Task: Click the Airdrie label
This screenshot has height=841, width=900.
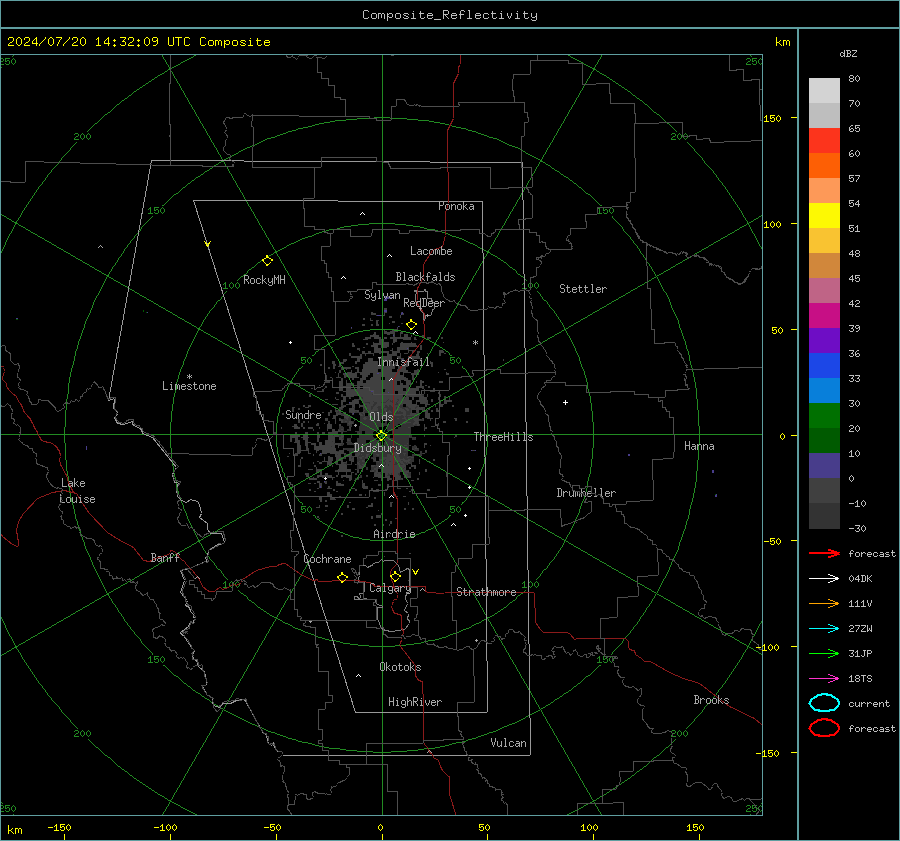Action: coord(394,534)
